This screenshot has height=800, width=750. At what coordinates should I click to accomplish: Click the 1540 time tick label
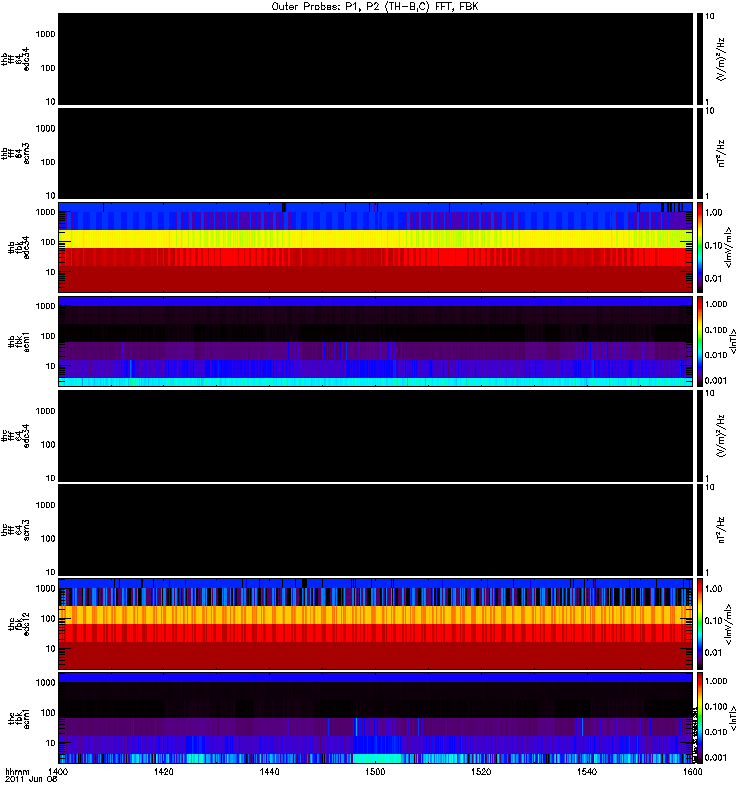coord(587,771)
